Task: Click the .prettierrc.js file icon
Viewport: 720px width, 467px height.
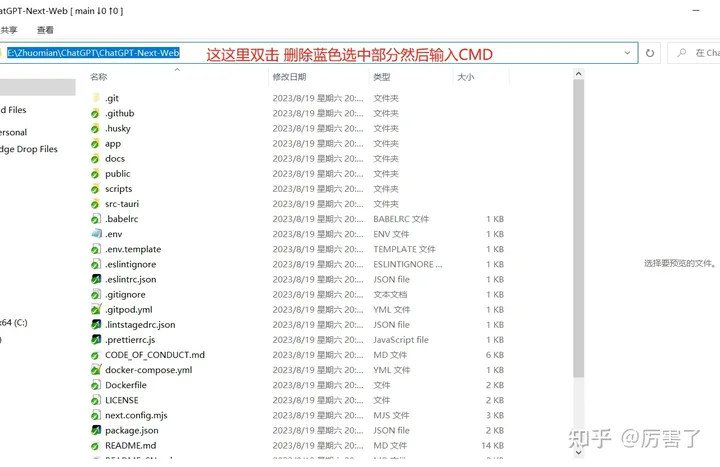Action: 96,340
